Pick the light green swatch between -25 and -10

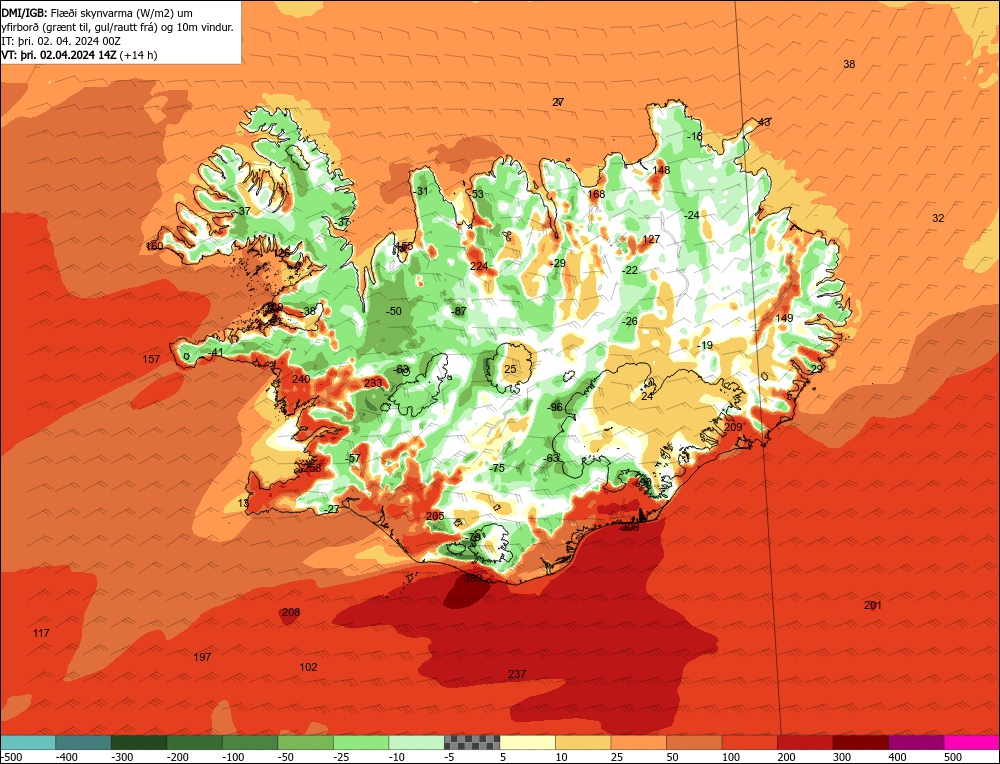point(361,742)
